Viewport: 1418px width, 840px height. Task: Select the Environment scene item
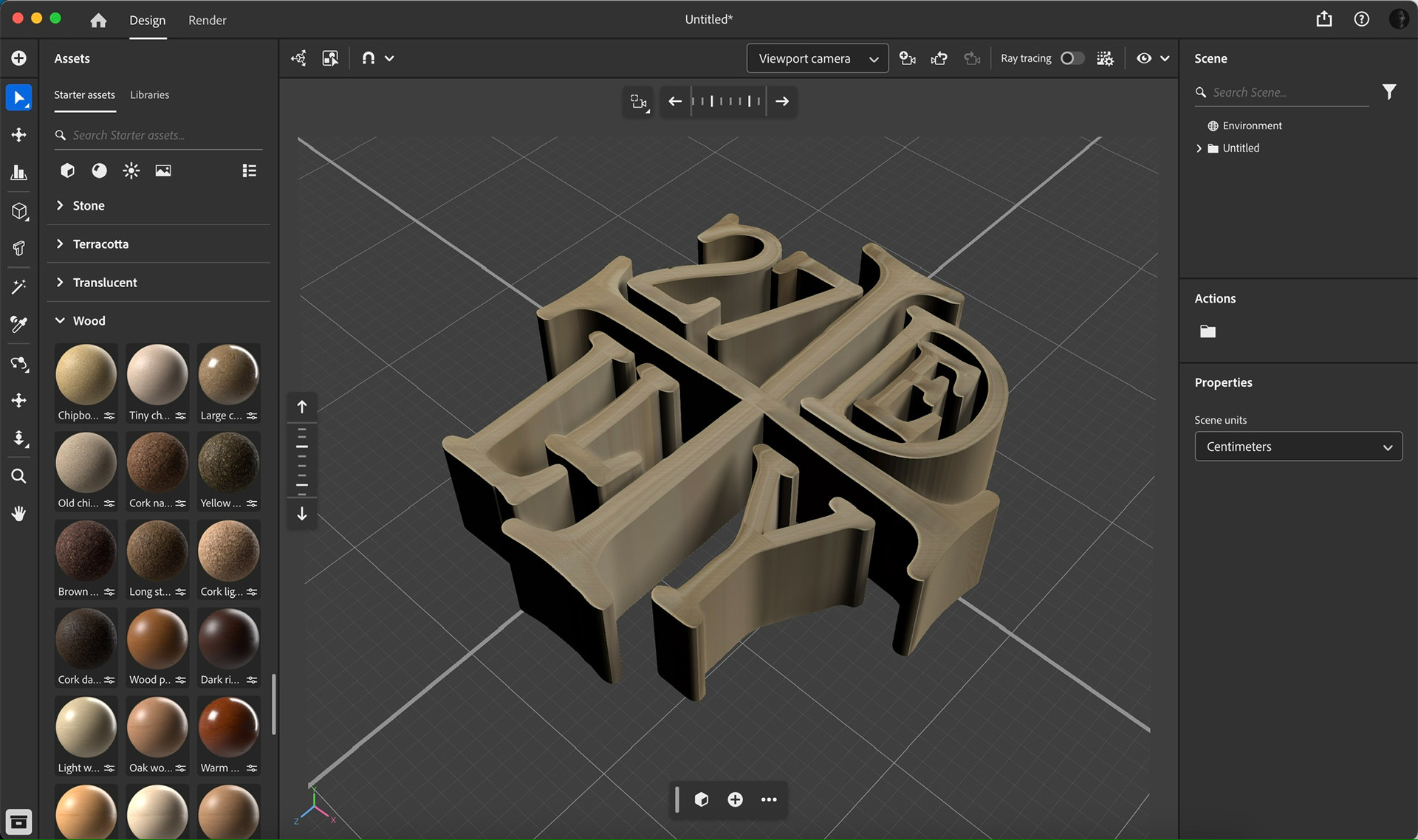(x=1251, y=125)
